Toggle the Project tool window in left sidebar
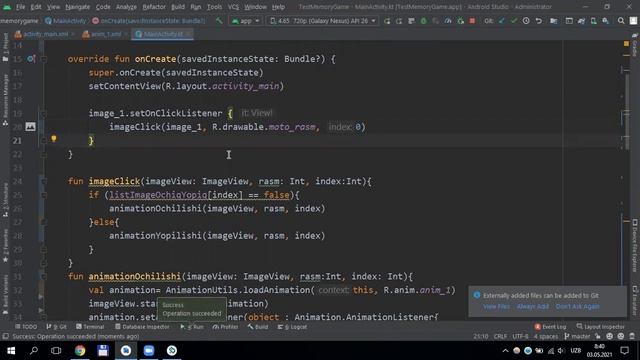The height and width of the screenshot is (360, 640). point(5,47)
